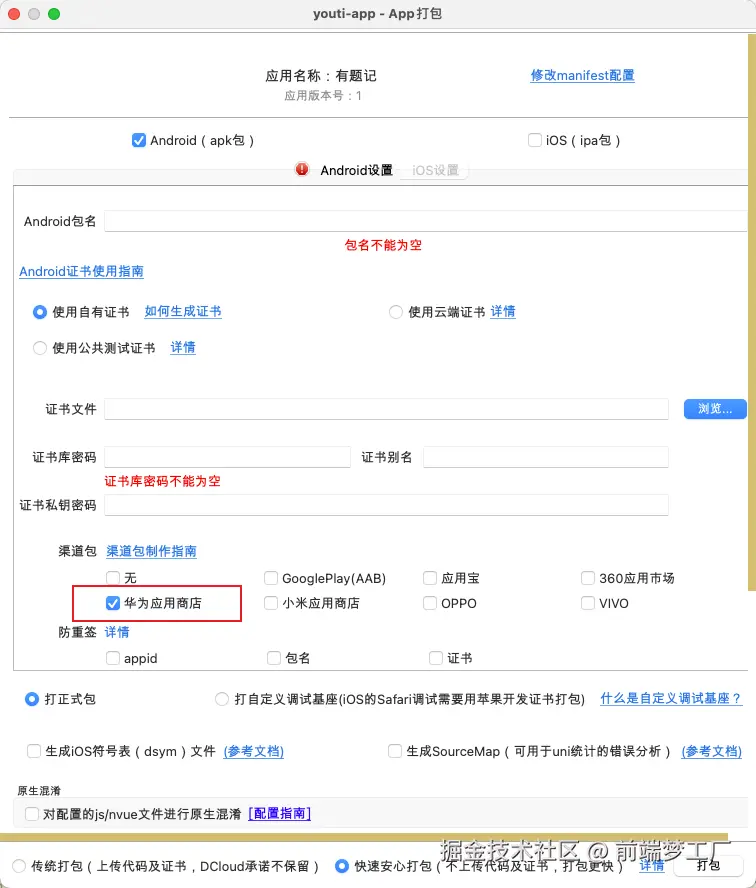756x888 pixels.
Task: Choose the 传统打包 radio button
Action: coord(19,866)
